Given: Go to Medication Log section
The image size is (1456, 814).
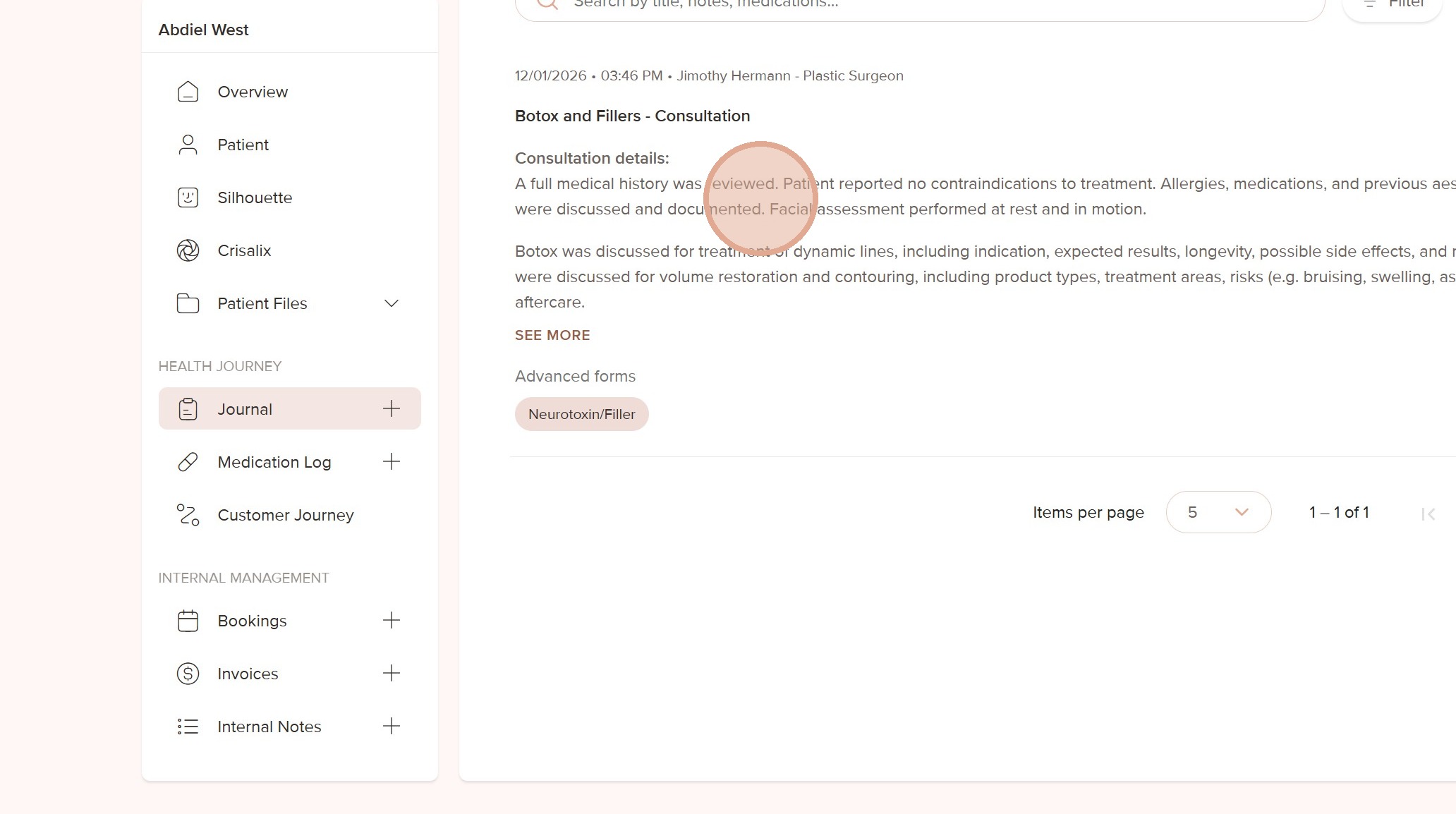Looking at the screenshot, I should (274, 462).
